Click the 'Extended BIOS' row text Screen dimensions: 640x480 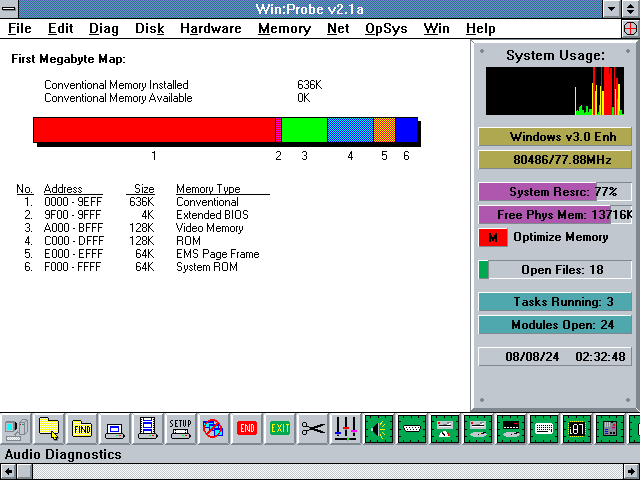pyautogui.click(x=212, y=215)
